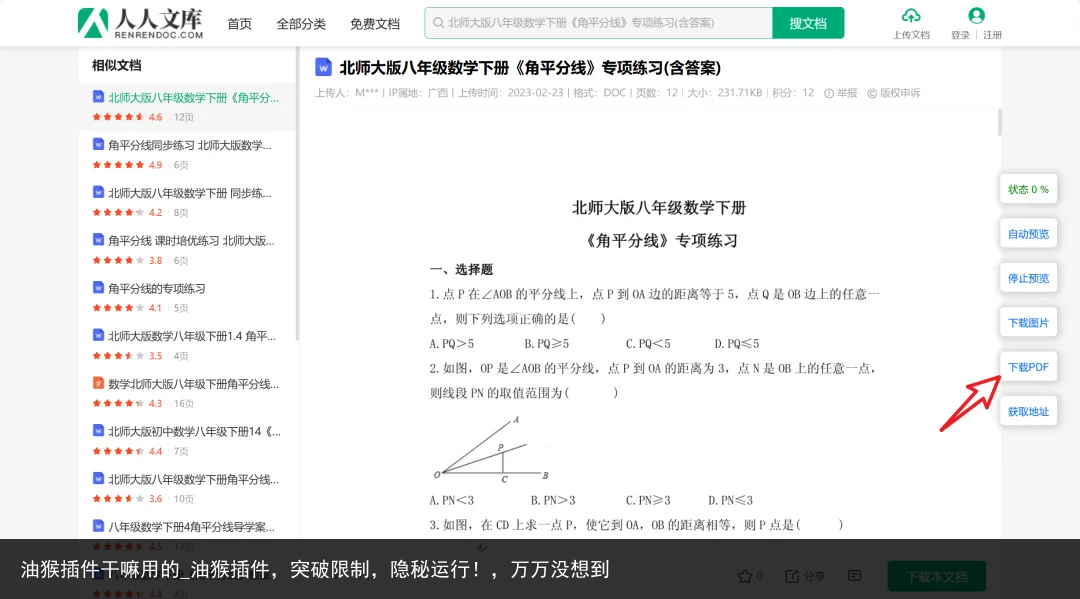The height and width of the screenshot is (599, 1080).
Task: Click the user avatar login icon
Action: point(976,16)
